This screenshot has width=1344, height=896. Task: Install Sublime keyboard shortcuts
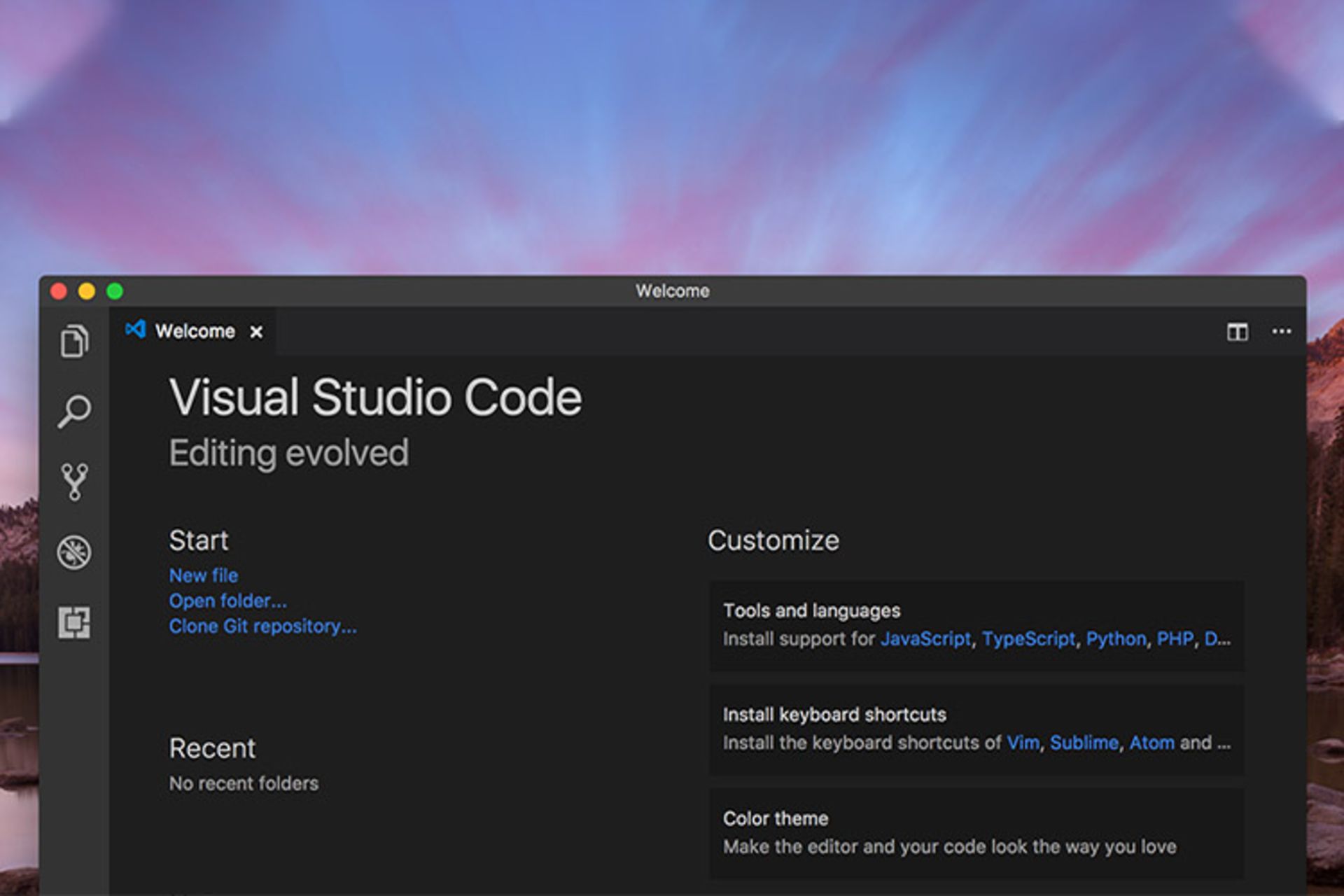[1084, 743]
